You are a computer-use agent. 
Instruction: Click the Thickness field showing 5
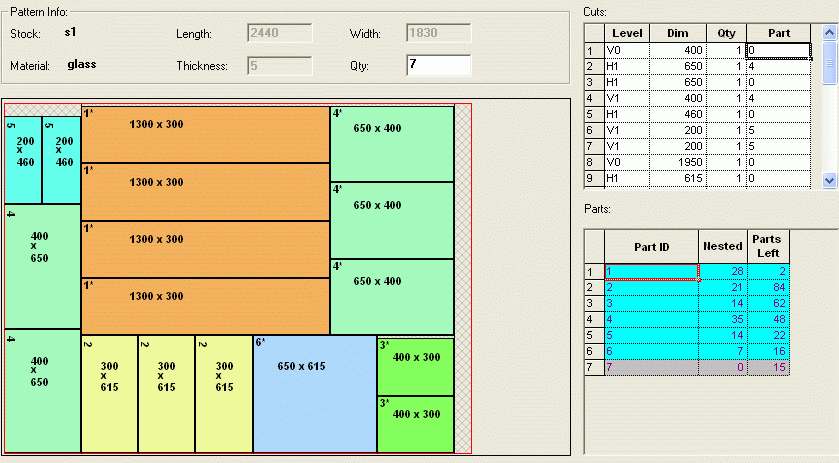coord(279,66)
